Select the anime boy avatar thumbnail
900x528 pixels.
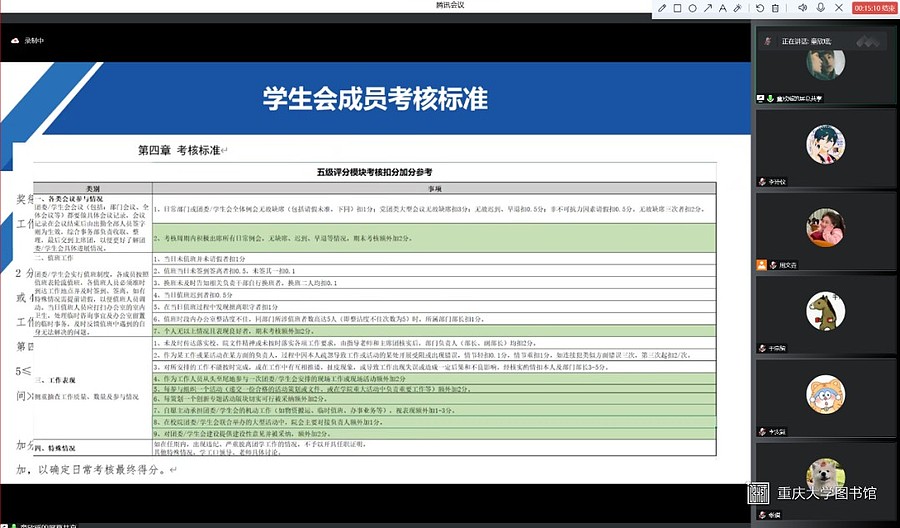pos(826,144)
